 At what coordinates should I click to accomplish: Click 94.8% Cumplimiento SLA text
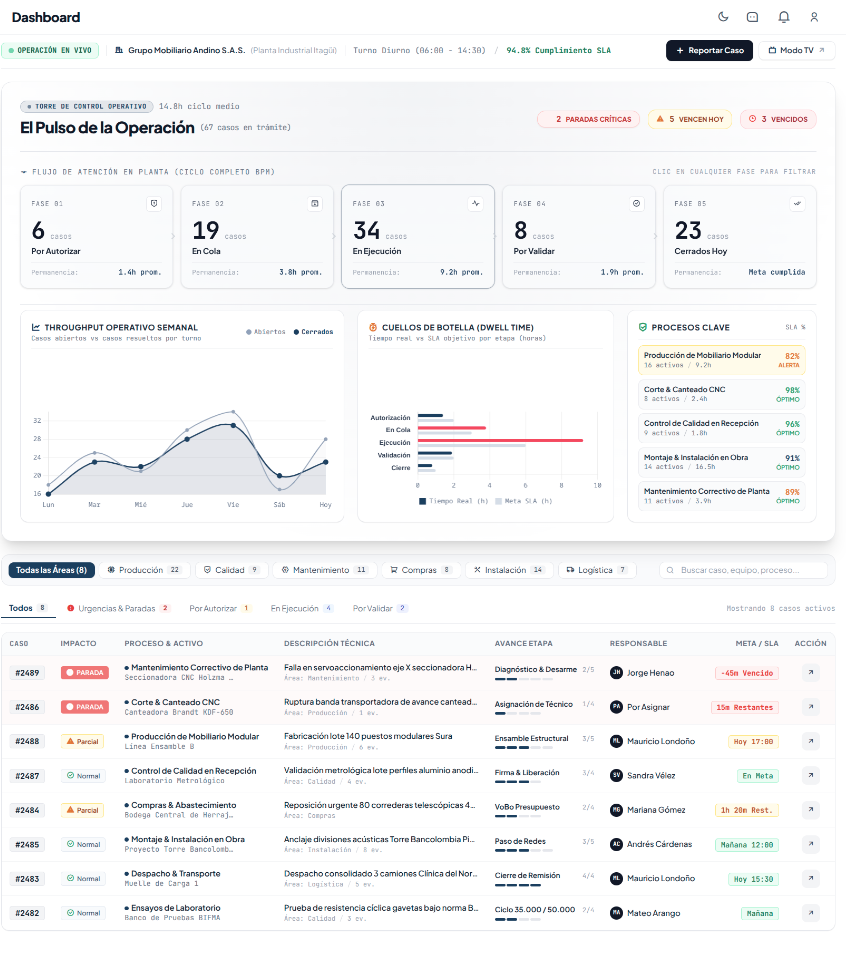[x=559, y=51]
